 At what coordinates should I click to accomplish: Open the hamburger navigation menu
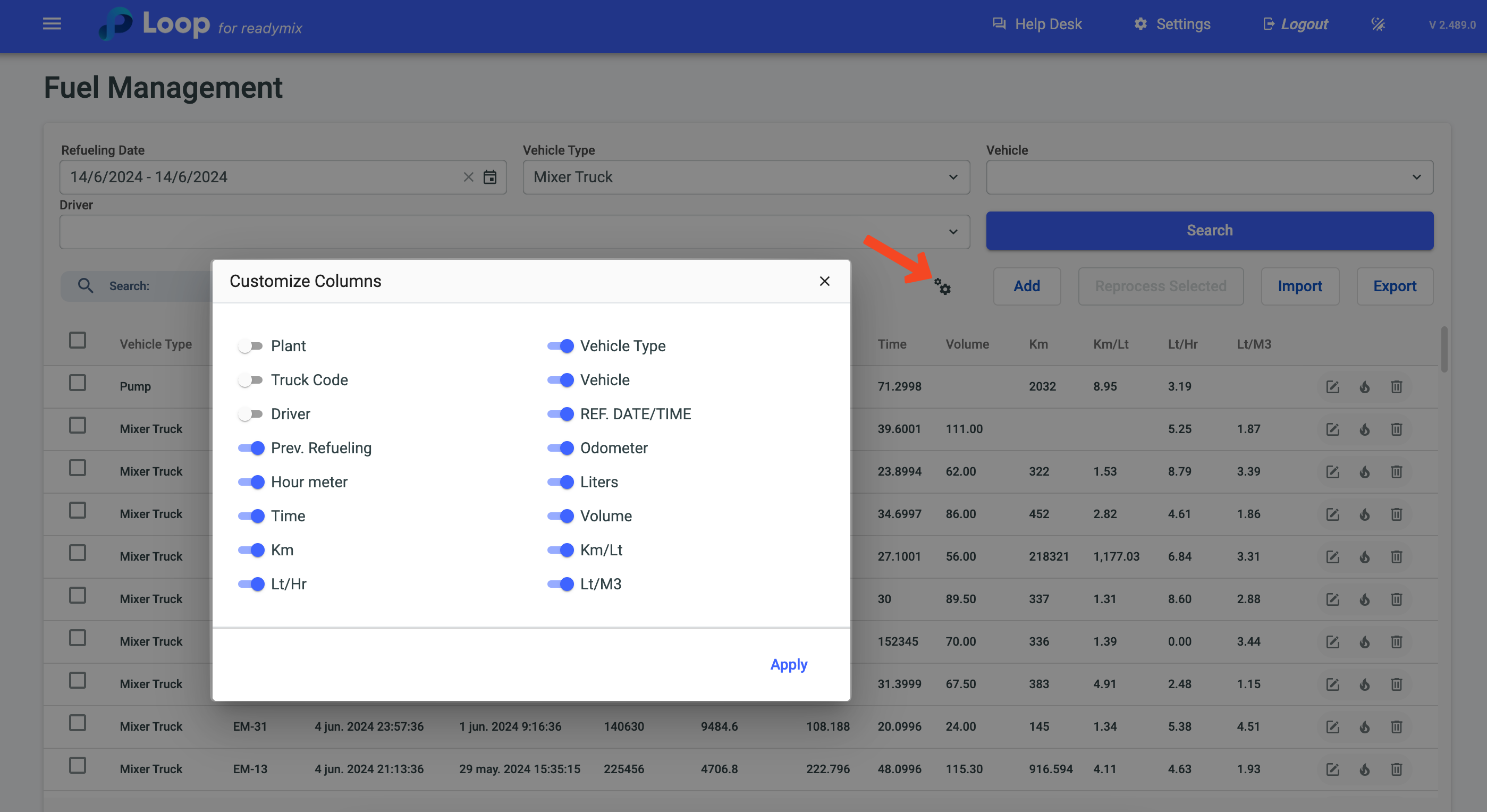click(x=52, y=24)
